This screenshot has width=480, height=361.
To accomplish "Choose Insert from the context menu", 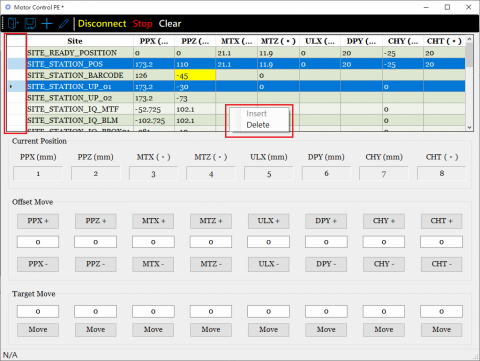I will coord(256,114).
